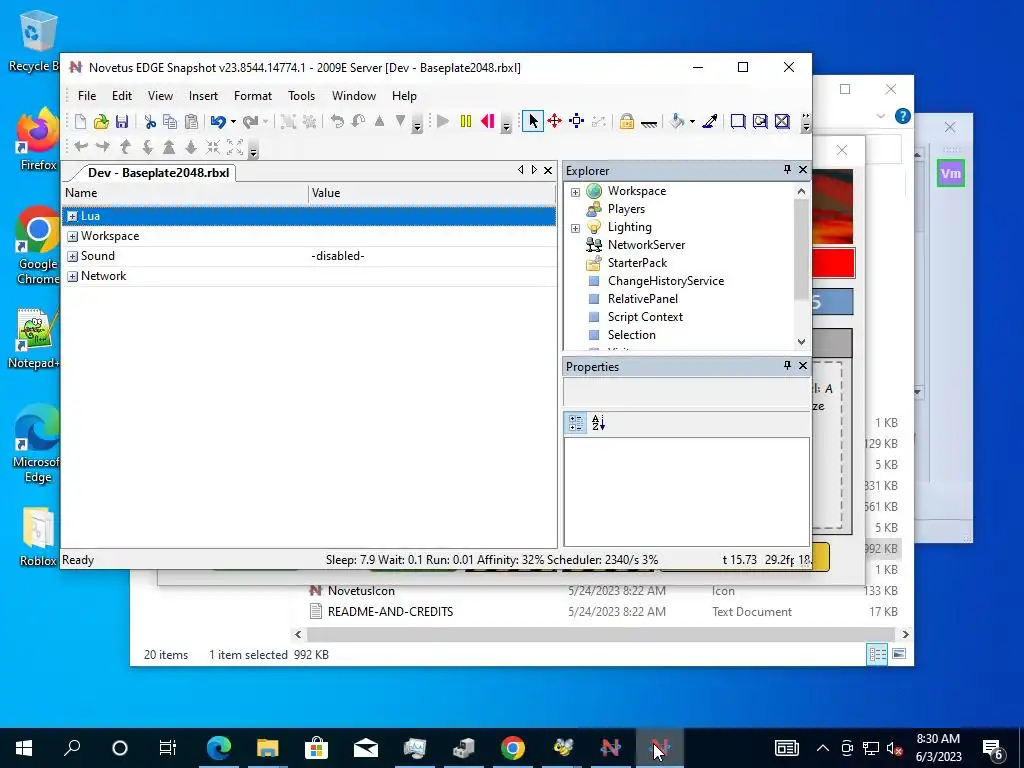The width and height of the screenshot is (1024, 768).
Task: Expand the Lua row
Action: tap(72, 216)
